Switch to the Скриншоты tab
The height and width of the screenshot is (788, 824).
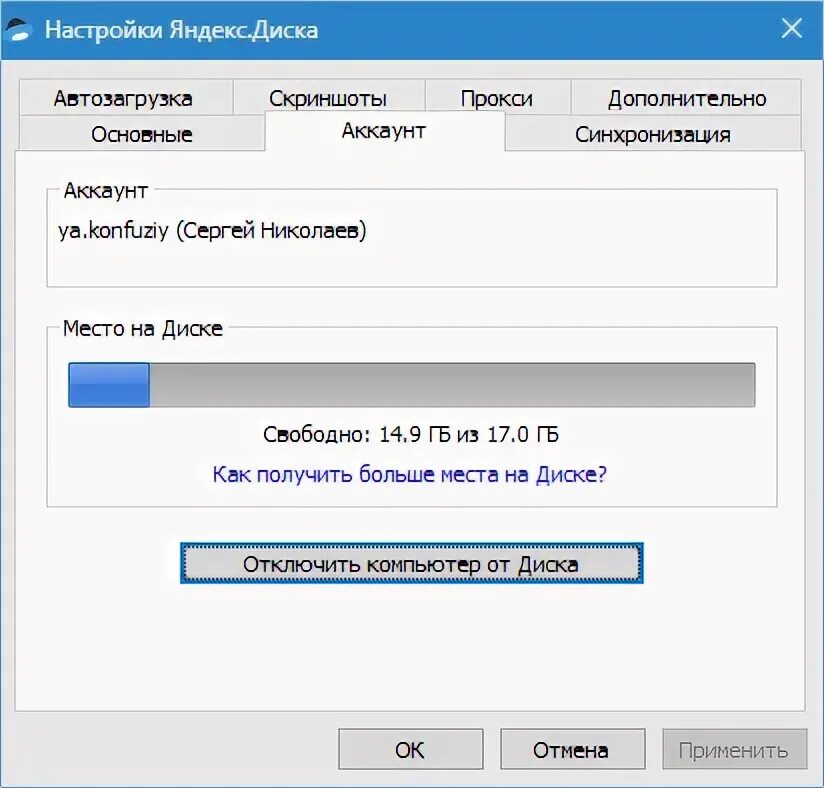(329, 98)
